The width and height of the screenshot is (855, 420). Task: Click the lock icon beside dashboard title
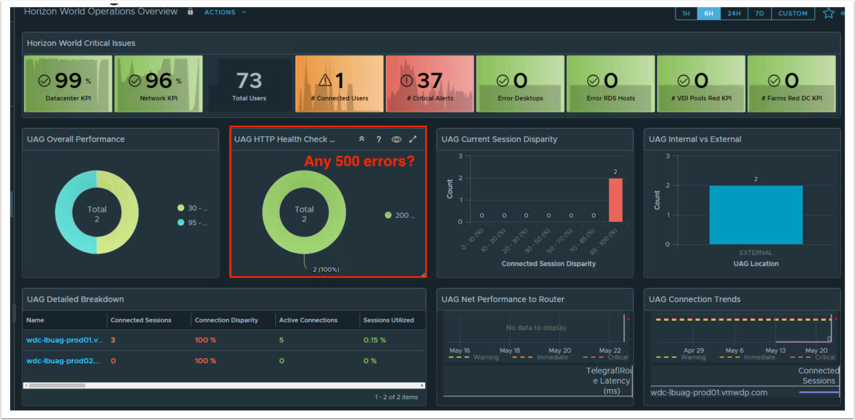(x=190, y=12)
